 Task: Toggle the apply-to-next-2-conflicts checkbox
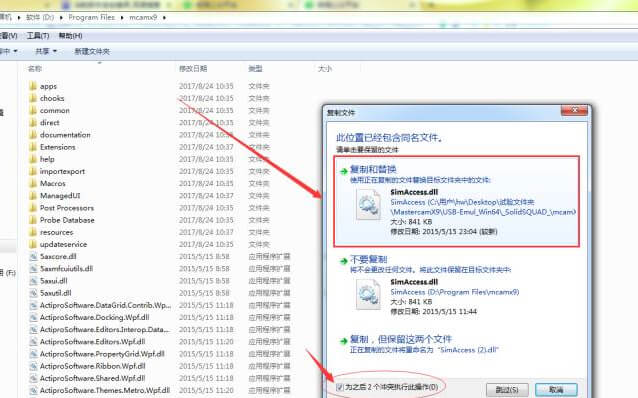[x=340, y=387]
